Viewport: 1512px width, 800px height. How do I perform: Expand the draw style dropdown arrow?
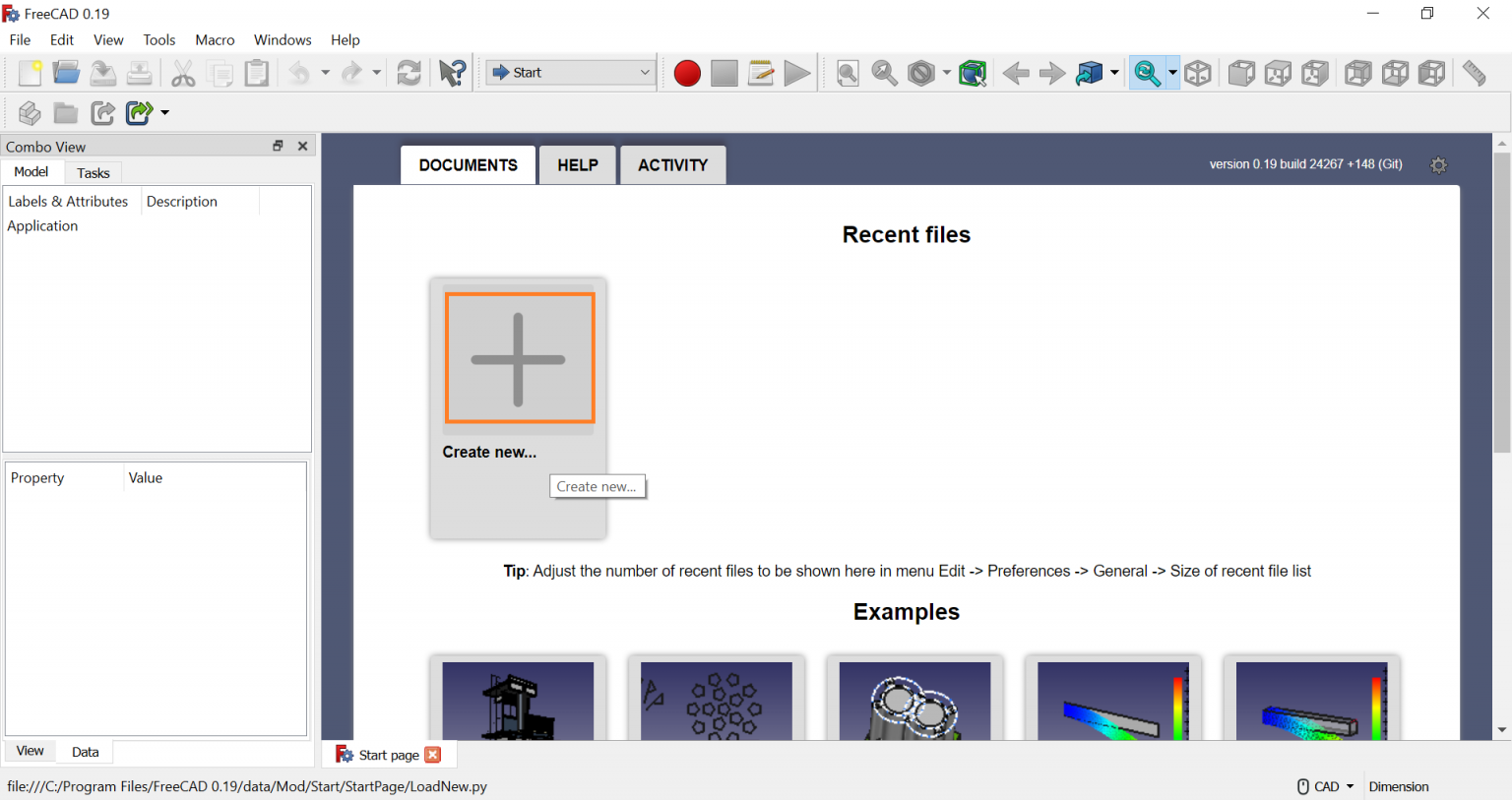click(947, 73)
